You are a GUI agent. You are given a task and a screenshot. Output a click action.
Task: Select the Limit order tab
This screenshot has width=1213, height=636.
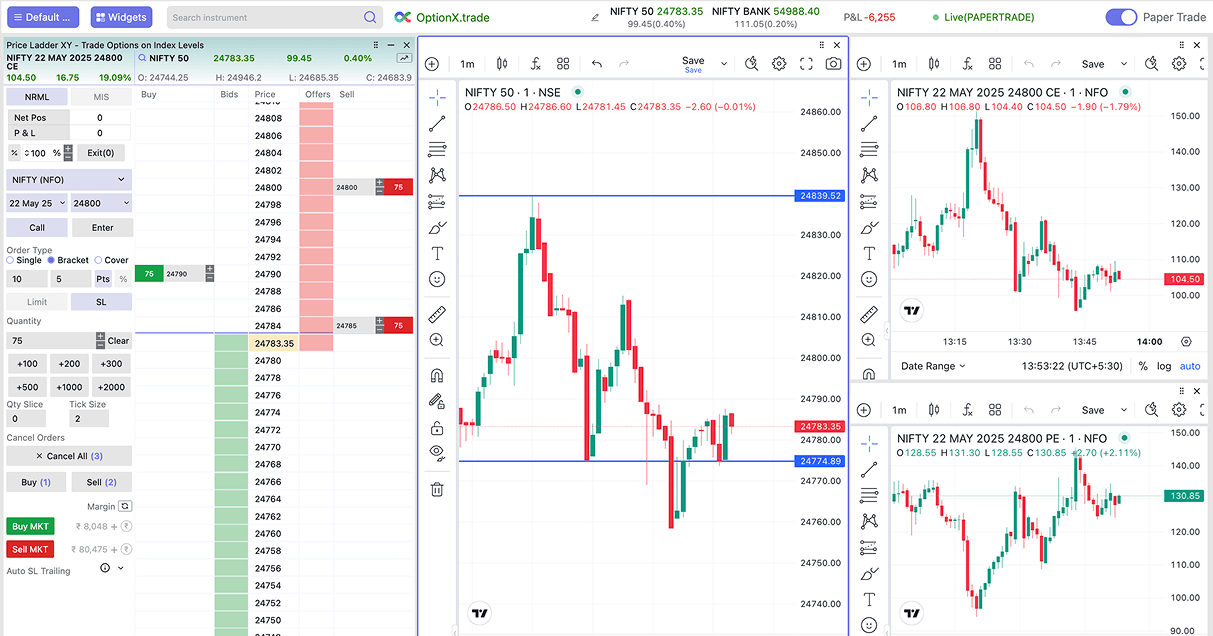[37, 302]
